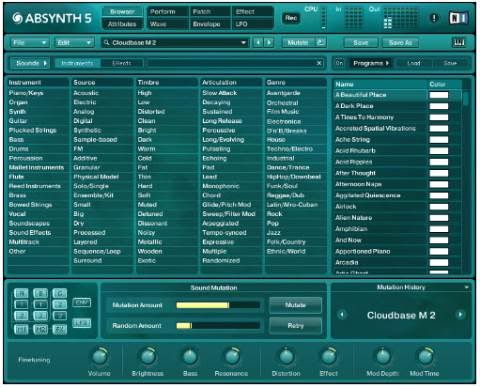Switch the browser filter to Effects

click(122, 63)
